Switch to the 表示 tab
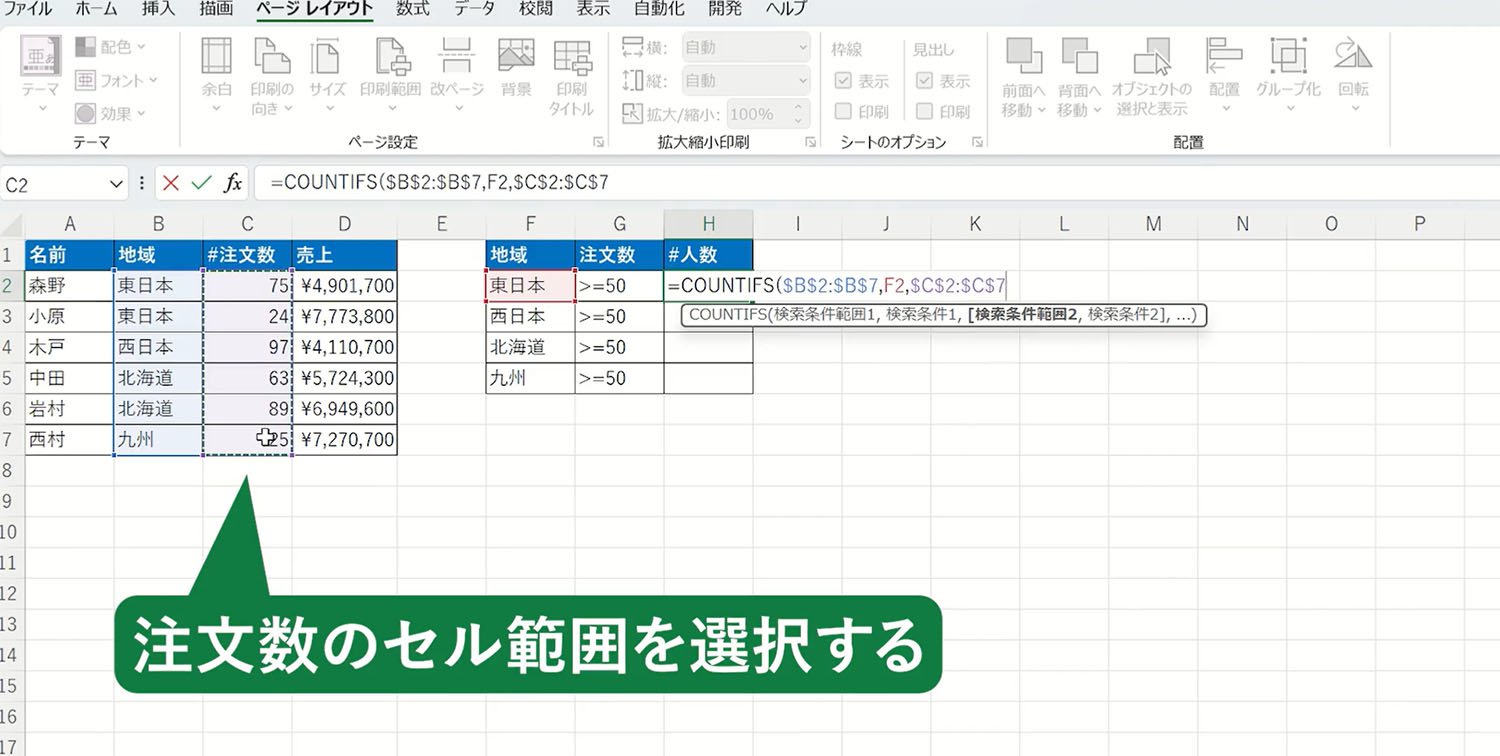 tap(594, 9)
